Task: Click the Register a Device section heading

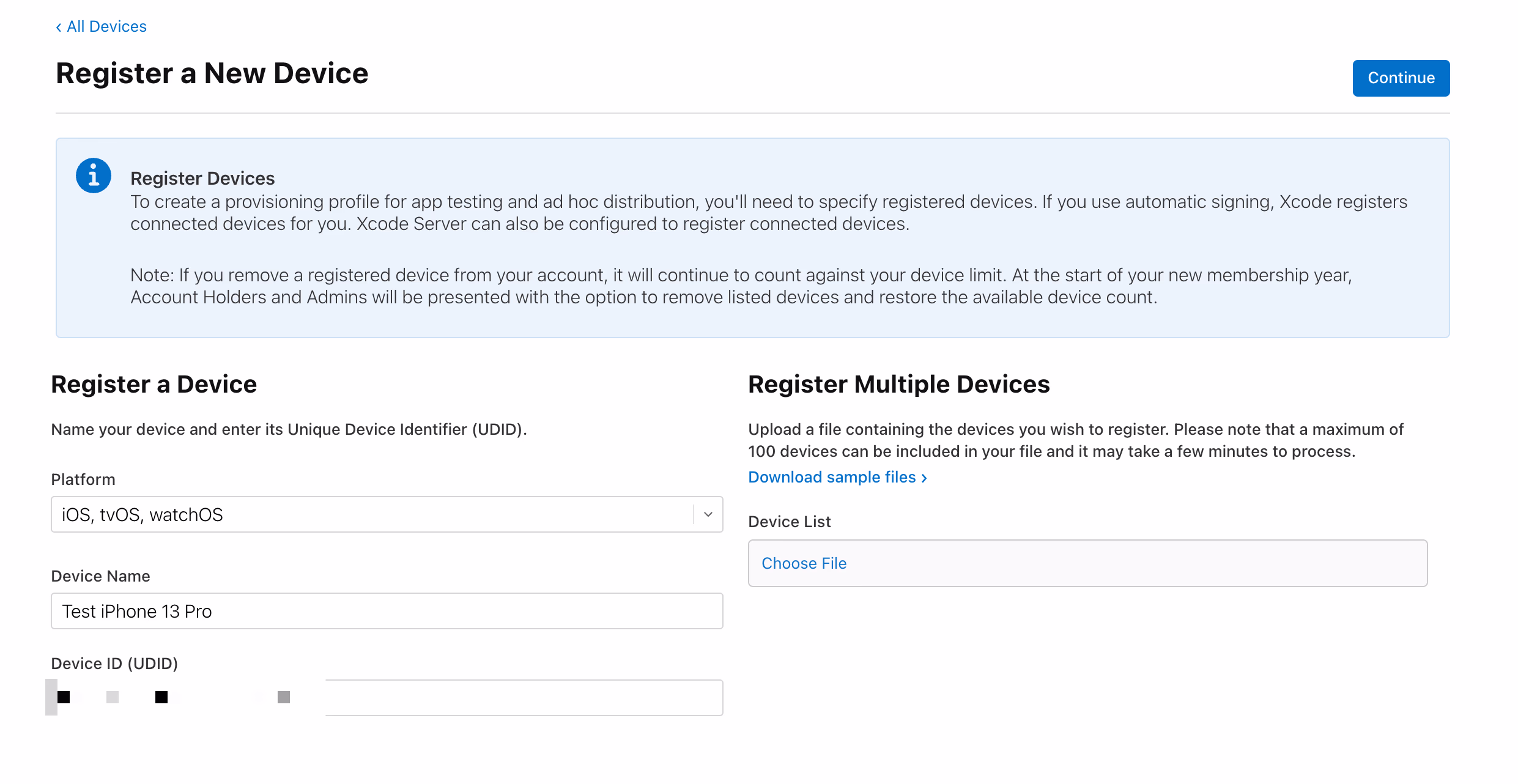Action: point(154,384)
